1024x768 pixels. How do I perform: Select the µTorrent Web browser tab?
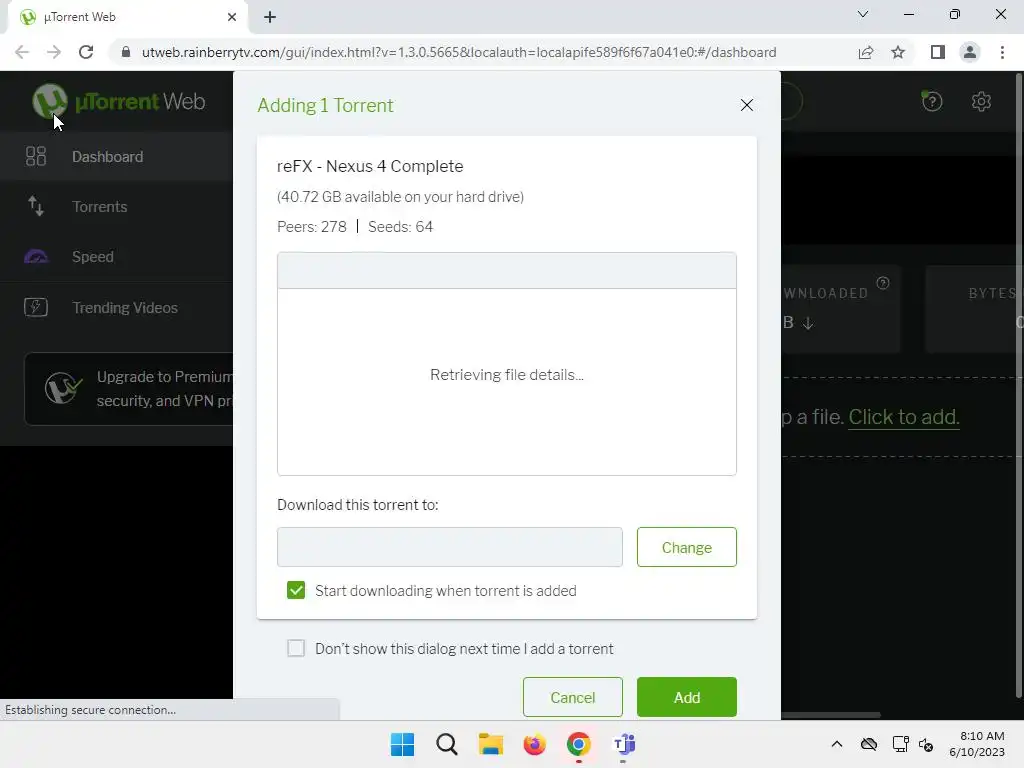coord(127,17)
